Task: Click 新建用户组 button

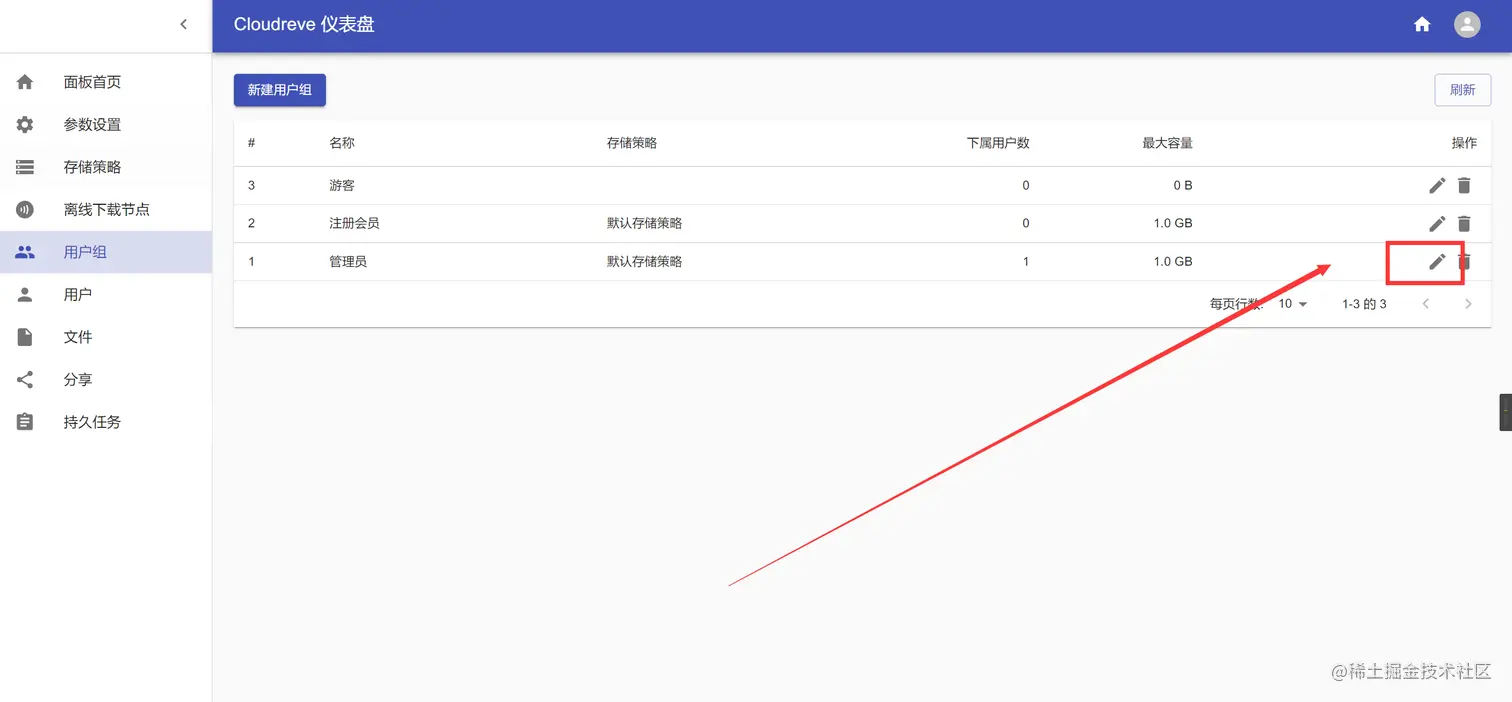Action: 280,90
